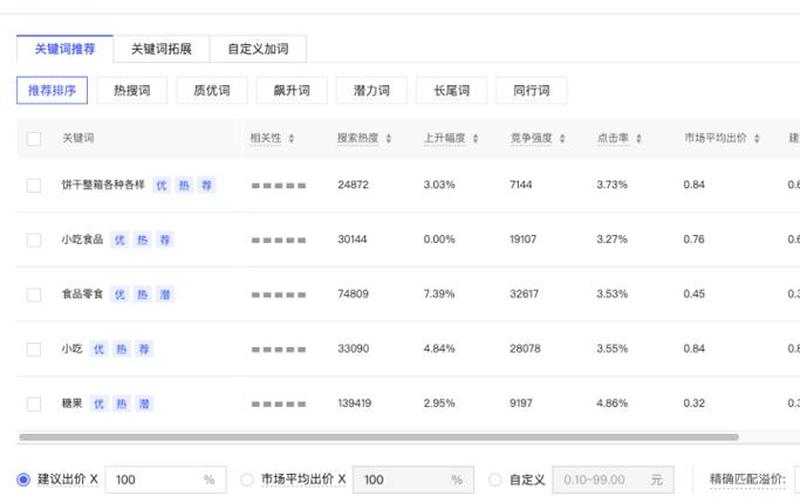Sort by 市场平均出价 column arrows
Image resolution: width=800 pixels, height=500 pixels.
tap(757, 139)
